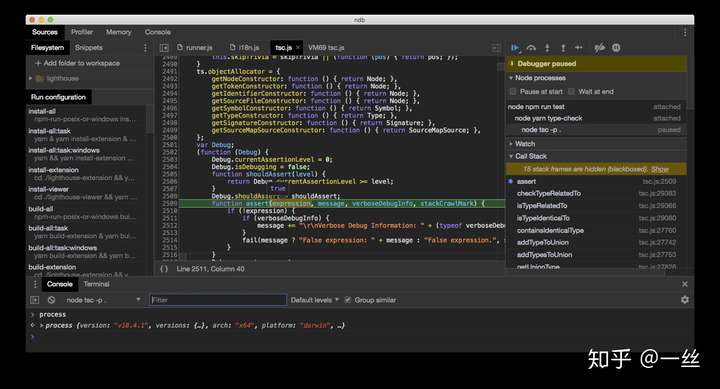Run the install-all:task:windows configuration
Viewport: 720px width, 389px height.
tap(86, 154)
